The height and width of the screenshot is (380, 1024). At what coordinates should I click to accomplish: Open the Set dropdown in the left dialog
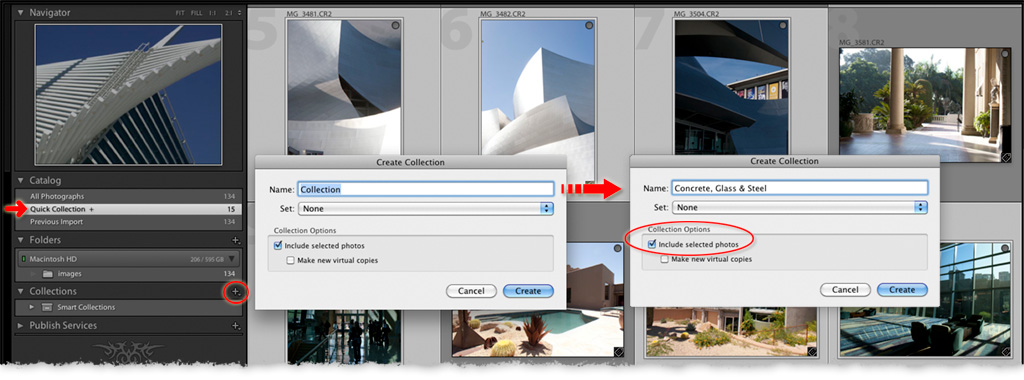[x=426, y=209]
